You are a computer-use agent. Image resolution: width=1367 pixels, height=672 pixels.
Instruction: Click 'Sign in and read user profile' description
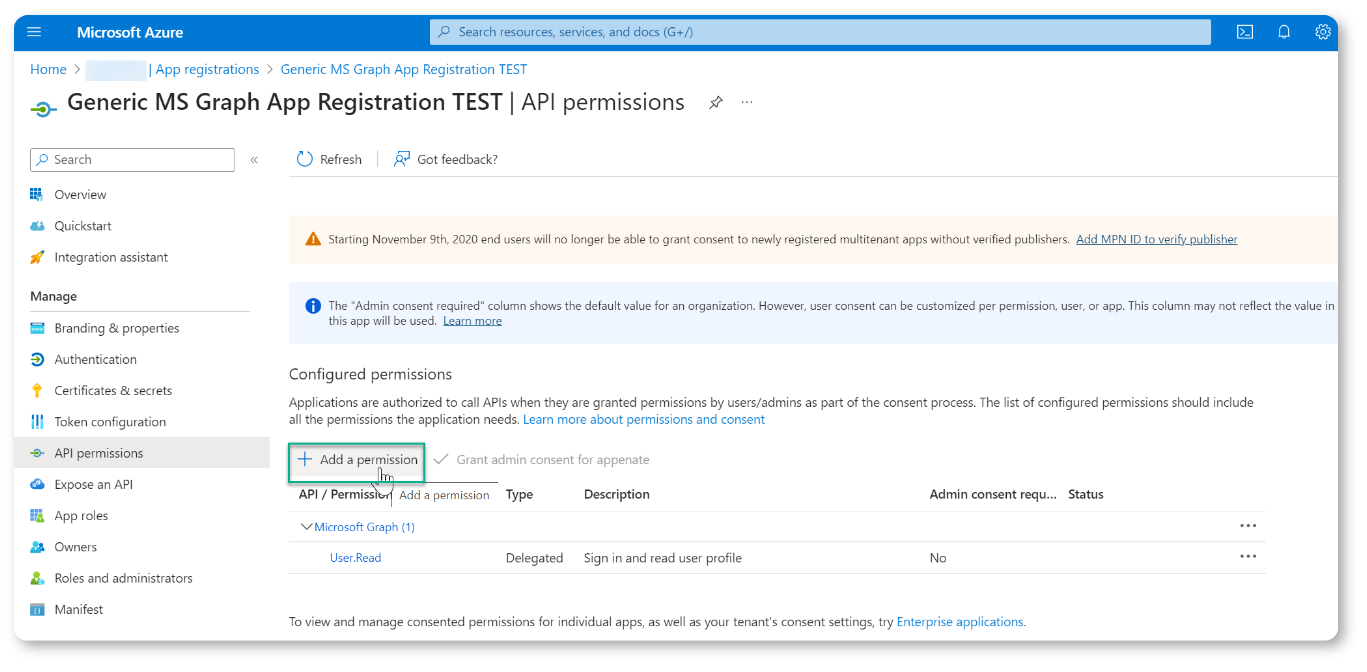[x=663, y=558]
